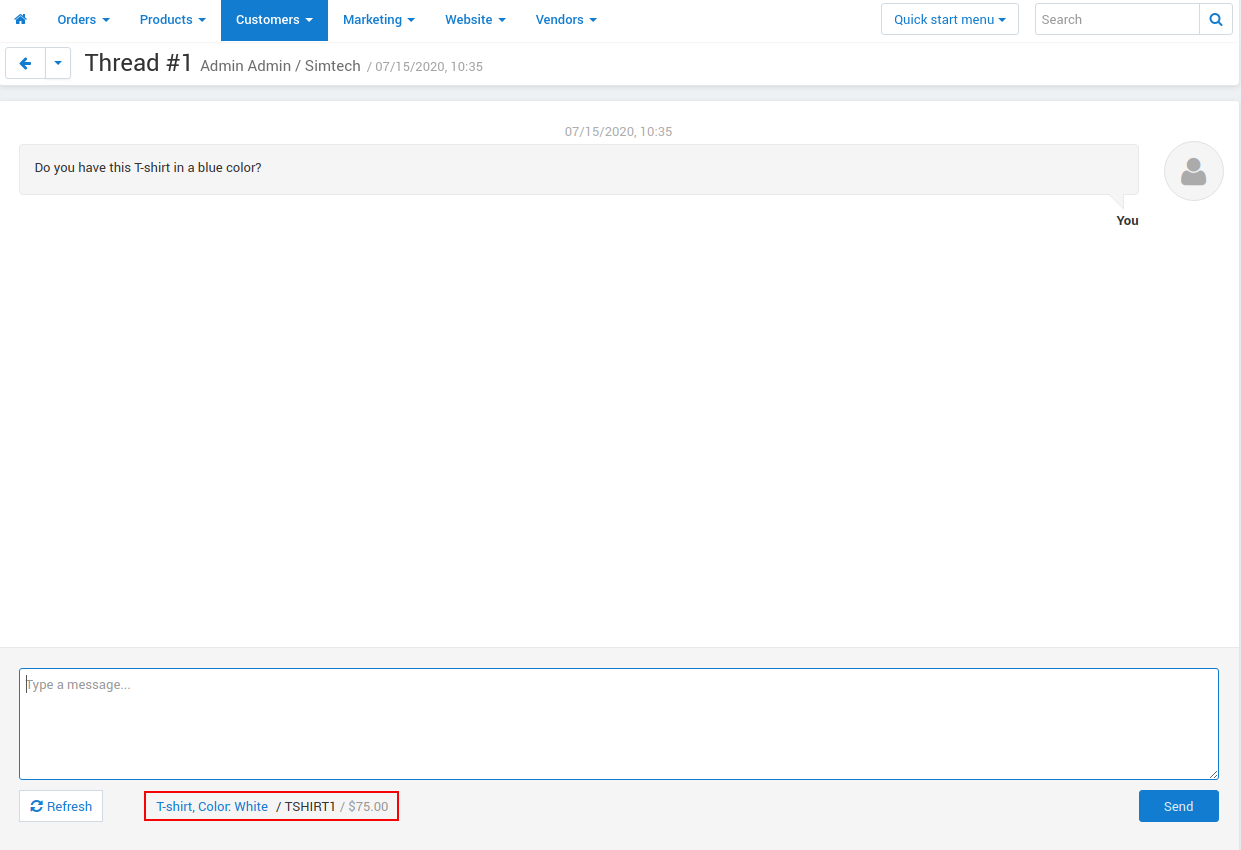The width and height of the screenshot is (1241, 850).
Task: Click Admin Admin / Simtech text
Action: coord(280,66)
